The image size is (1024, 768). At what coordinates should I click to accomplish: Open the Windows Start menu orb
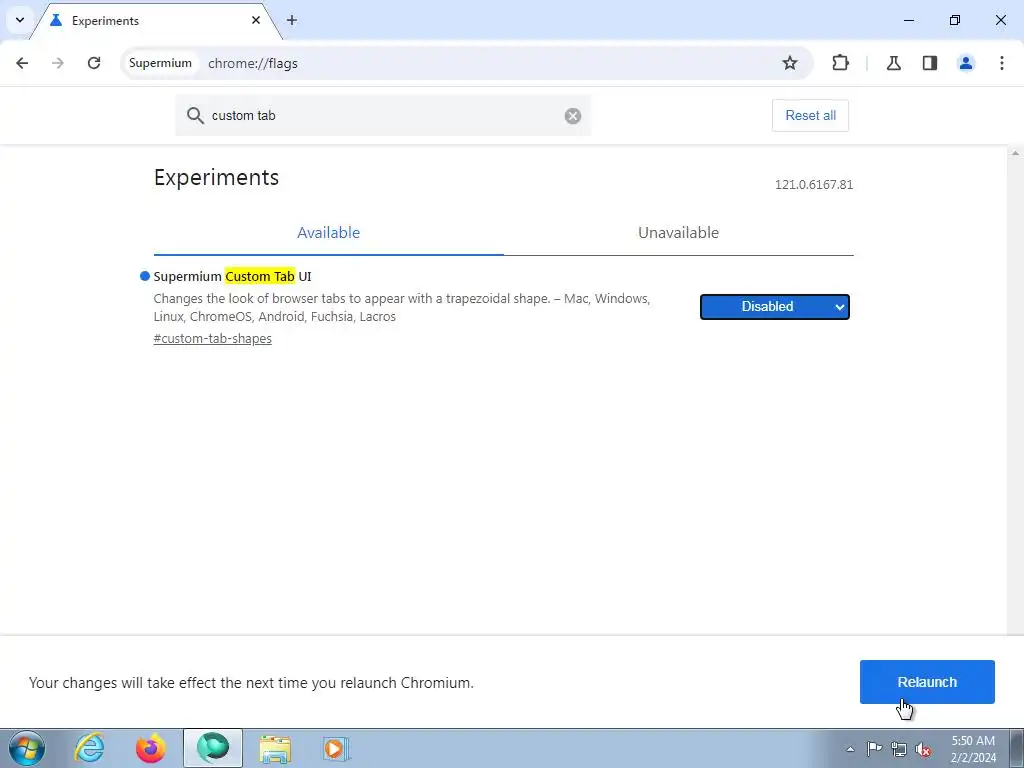pos(27,748)
